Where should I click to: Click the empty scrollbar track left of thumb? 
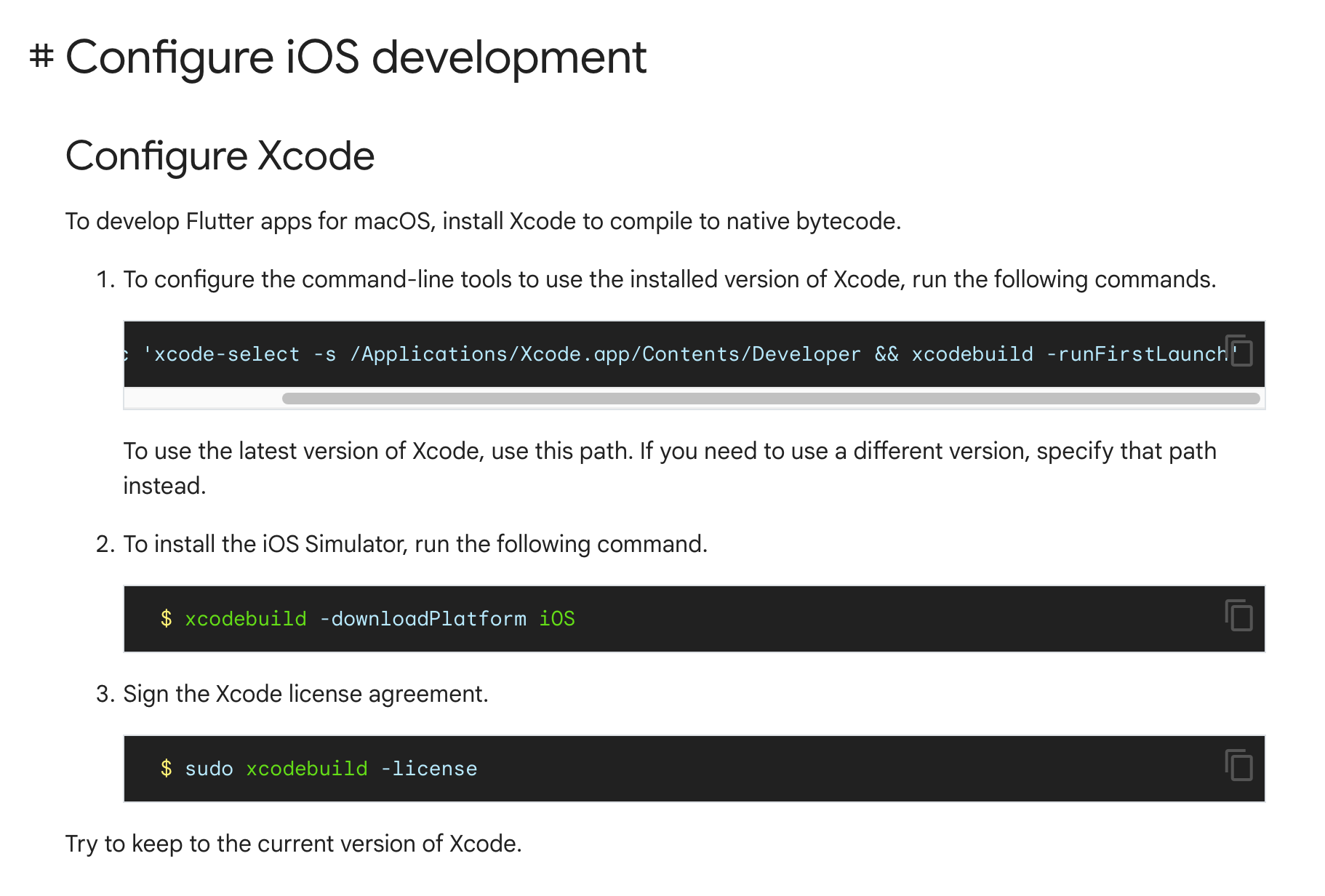(x=204, y=399)
